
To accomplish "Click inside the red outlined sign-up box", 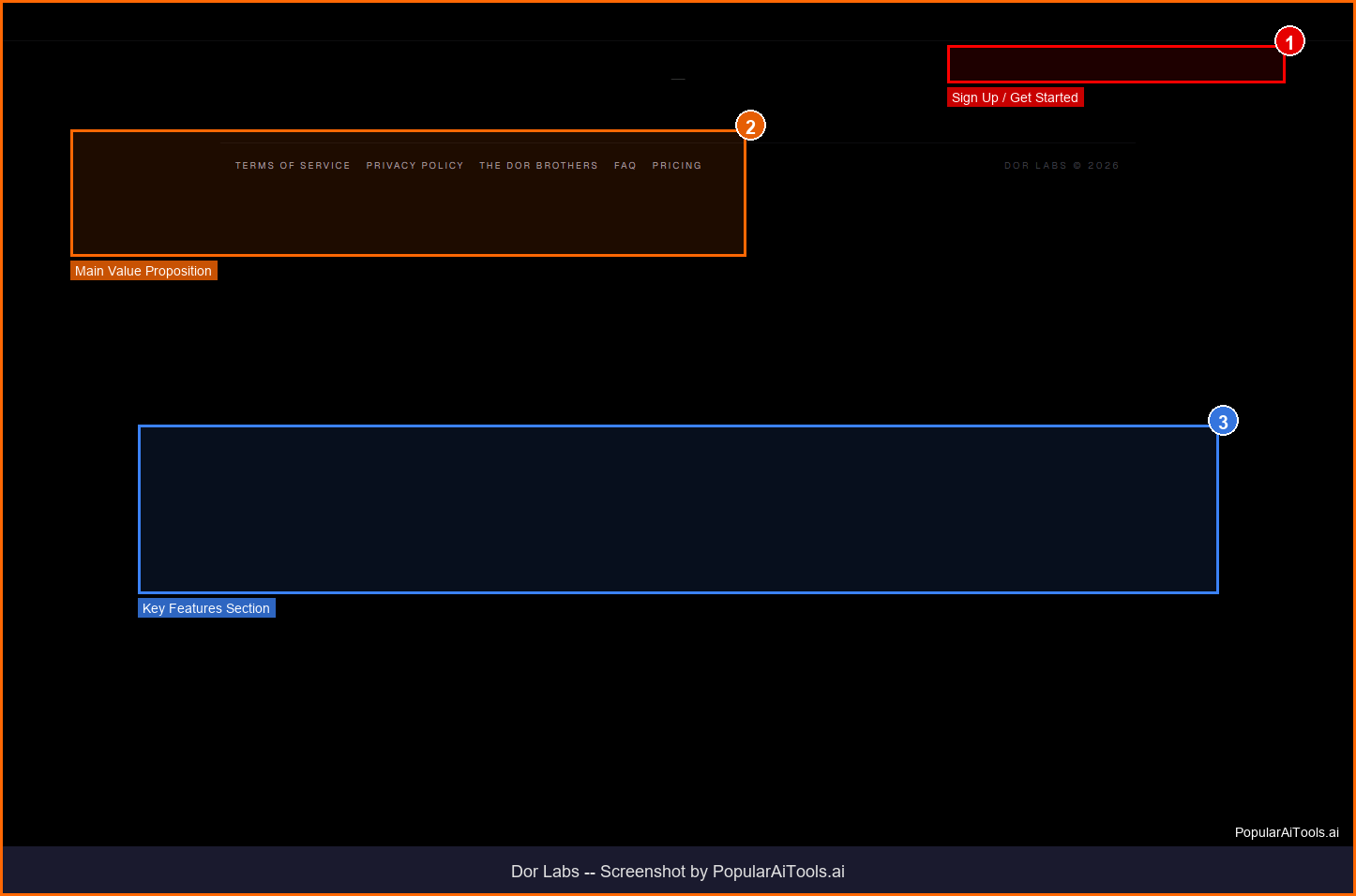I will point(1116,65).
